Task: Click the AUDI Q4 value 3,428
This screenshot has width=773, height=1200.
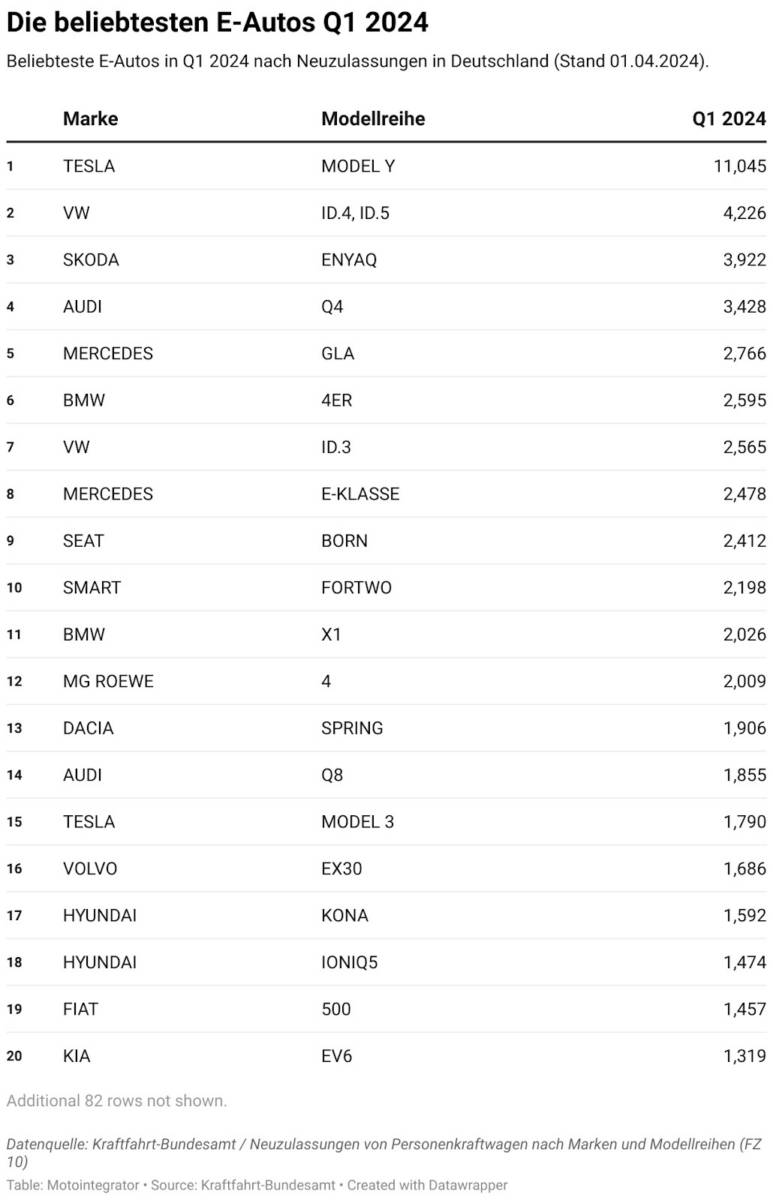Action: click(x=741, y=307)
